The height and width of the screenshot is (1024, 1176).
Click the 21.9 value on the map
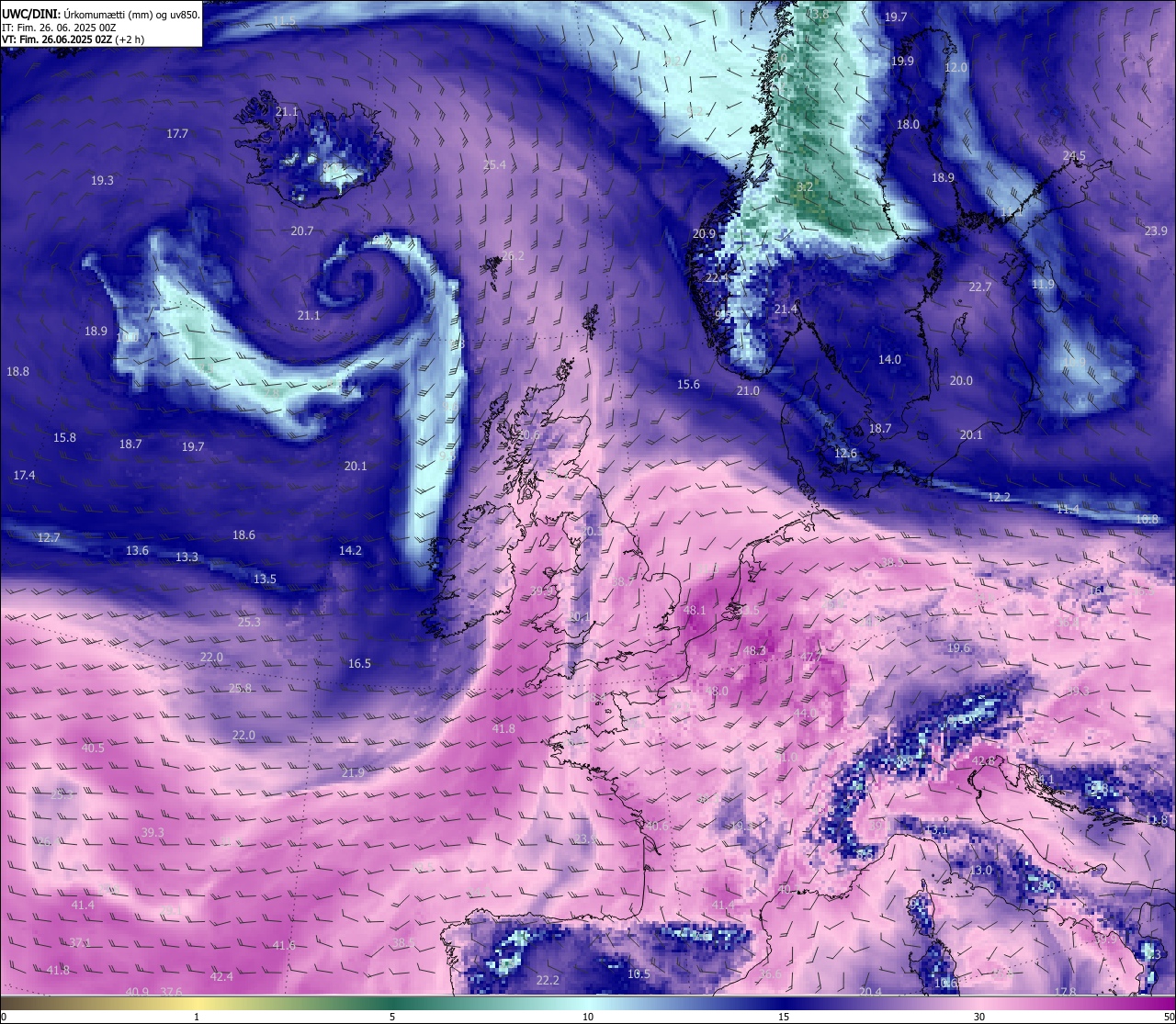click(x=353, y=773)
